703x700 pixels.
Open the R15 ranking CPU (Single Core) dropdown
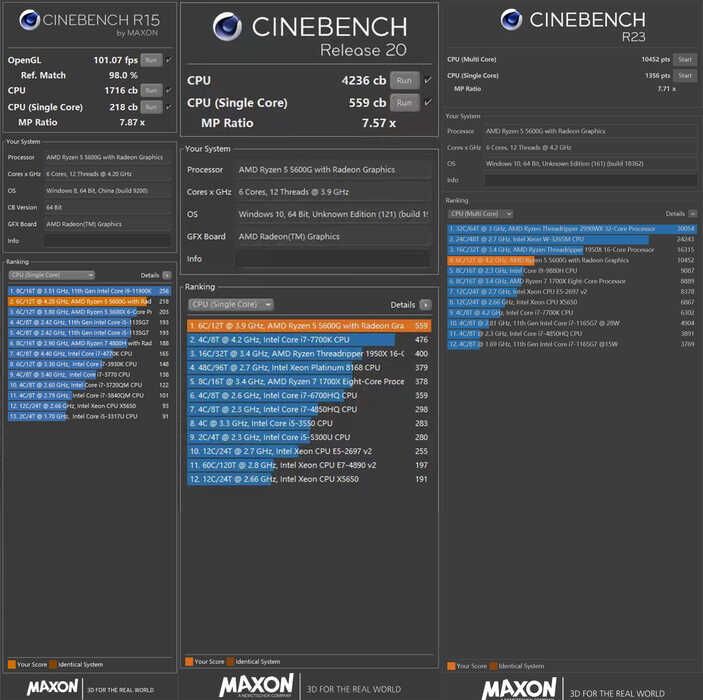[52, 275]
